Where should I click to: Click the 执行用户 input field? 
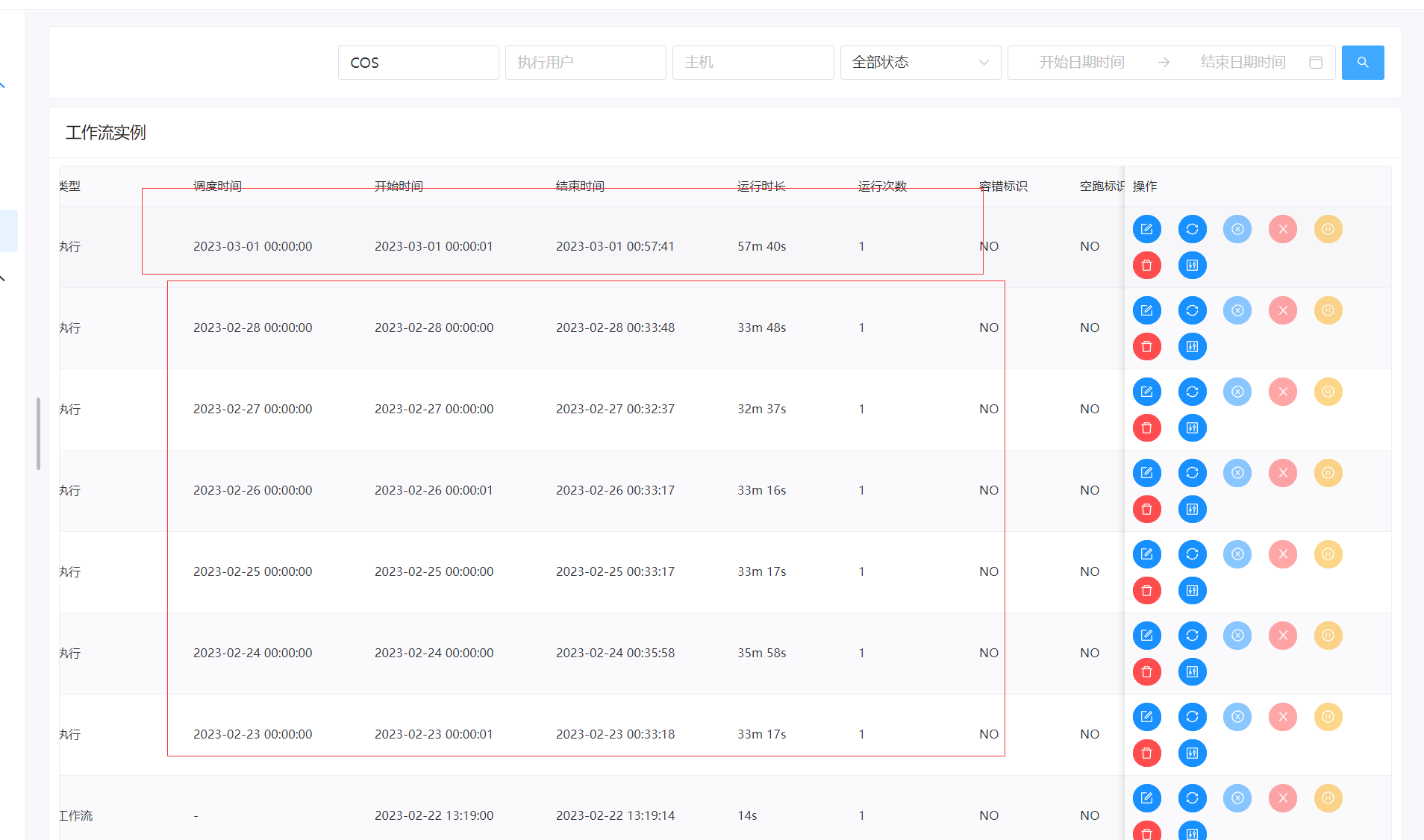coord(585,63)
